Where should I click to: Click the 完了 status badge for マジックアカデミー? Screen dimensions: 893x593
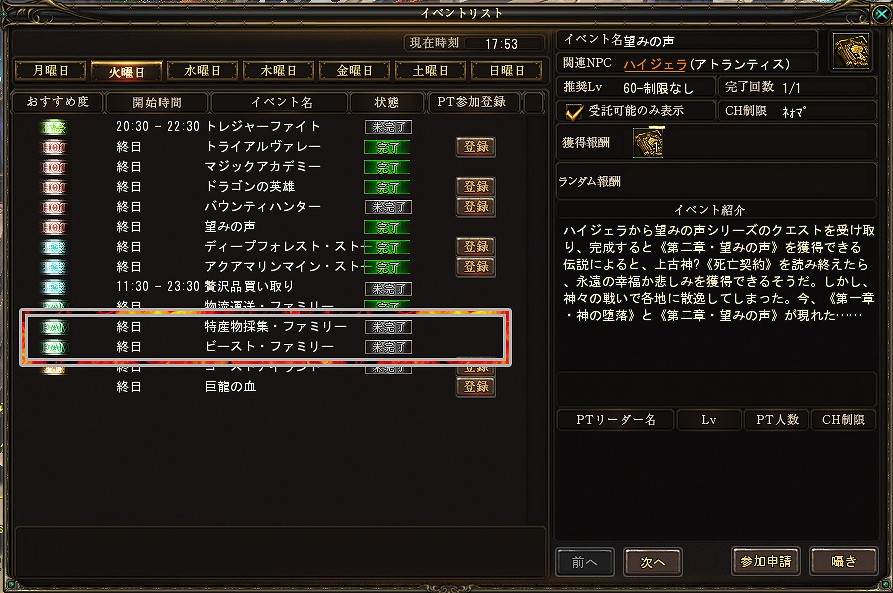[387, 167]
